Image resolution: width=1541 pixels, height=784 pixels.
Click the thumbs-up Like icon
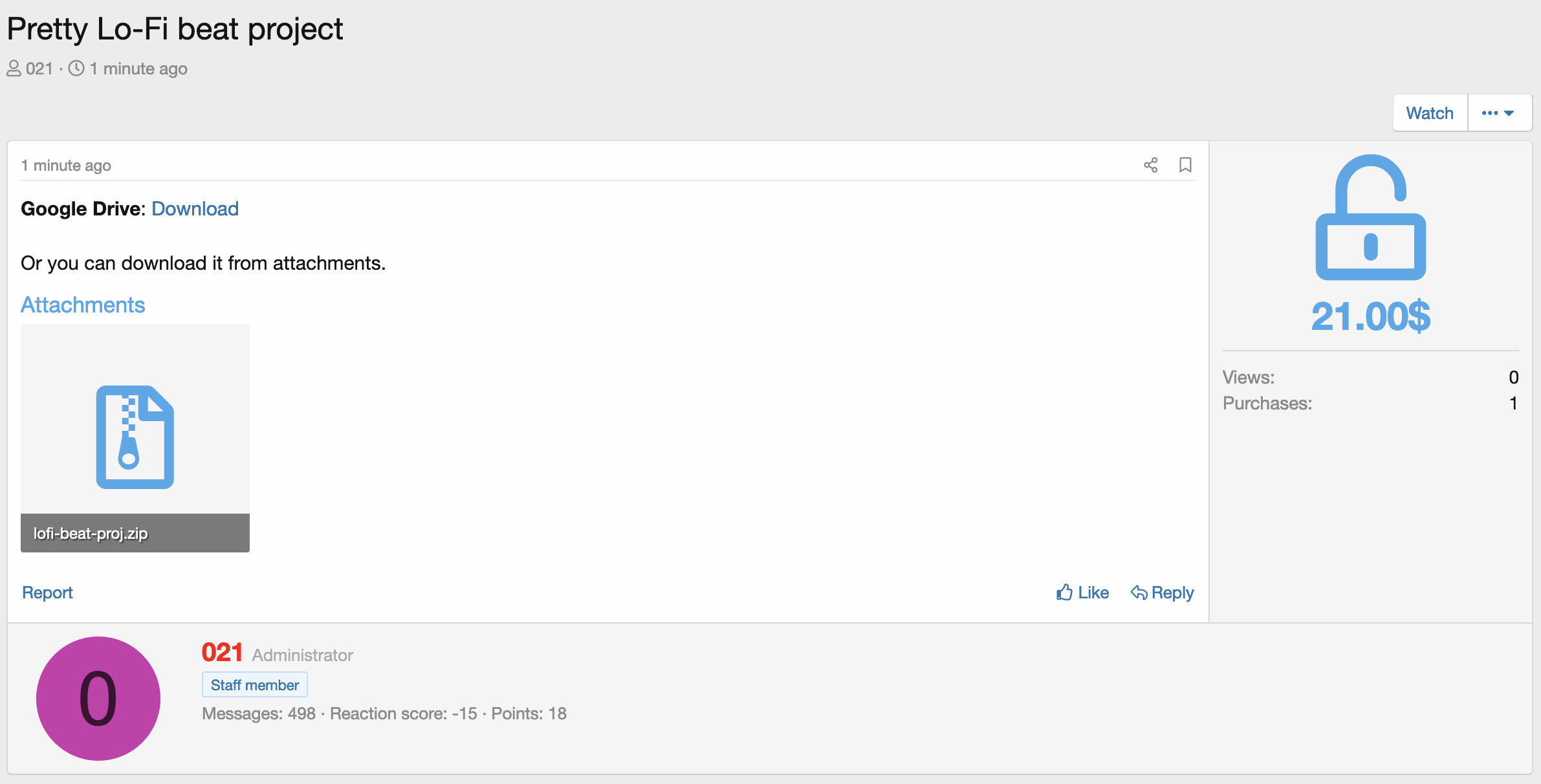(1064, 593)
